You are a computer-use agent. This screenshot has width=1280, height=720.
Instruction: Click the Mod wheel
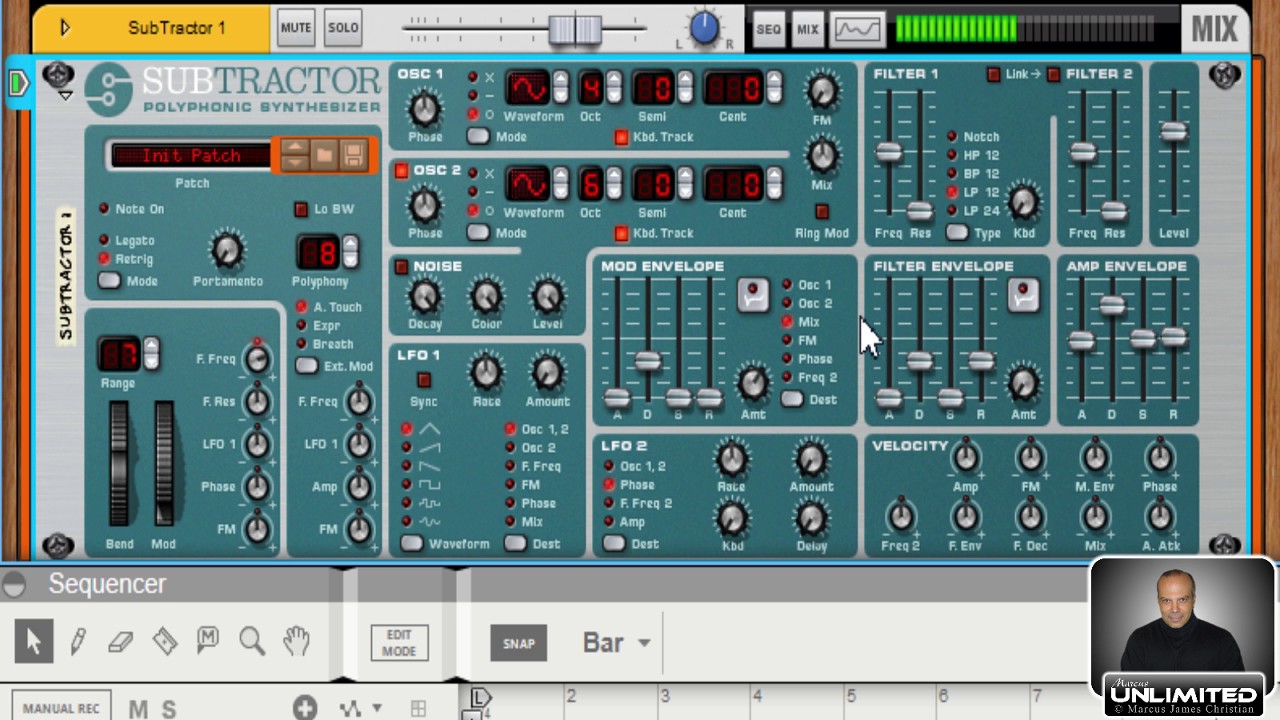tap(163, 463)
